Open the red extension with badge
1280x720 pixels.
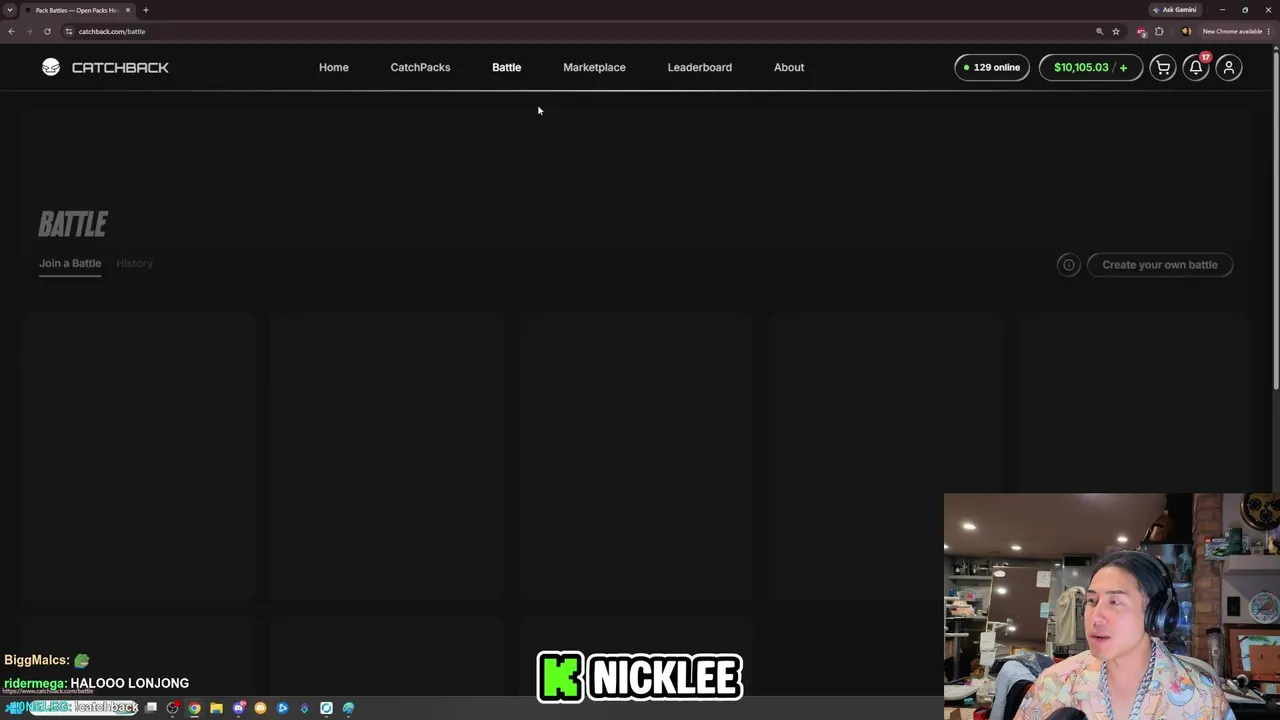[x=1142, y=31]
